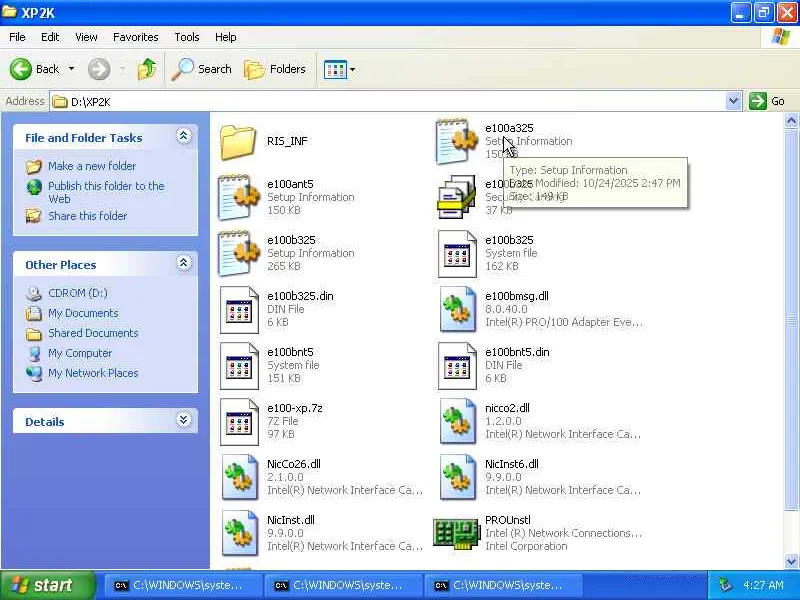Open the Search pane
Viewport: 800px width, 600px height.
(201, 69)
